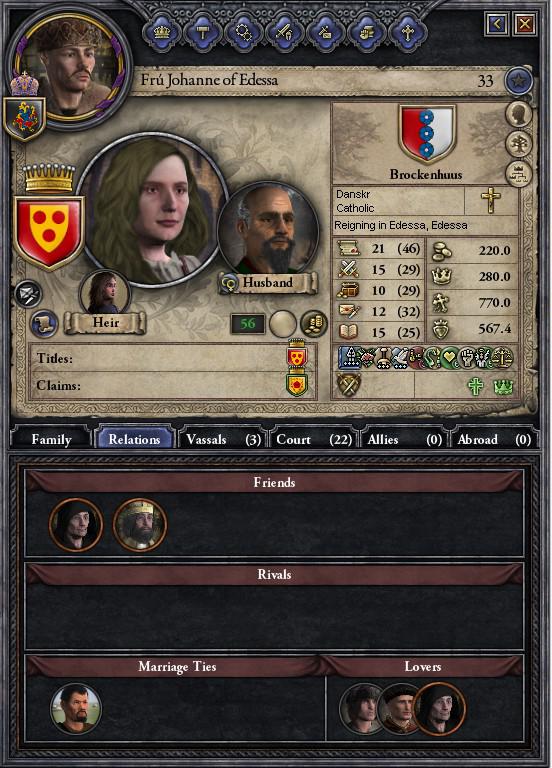Open the Allies tab

pos(404,439)
